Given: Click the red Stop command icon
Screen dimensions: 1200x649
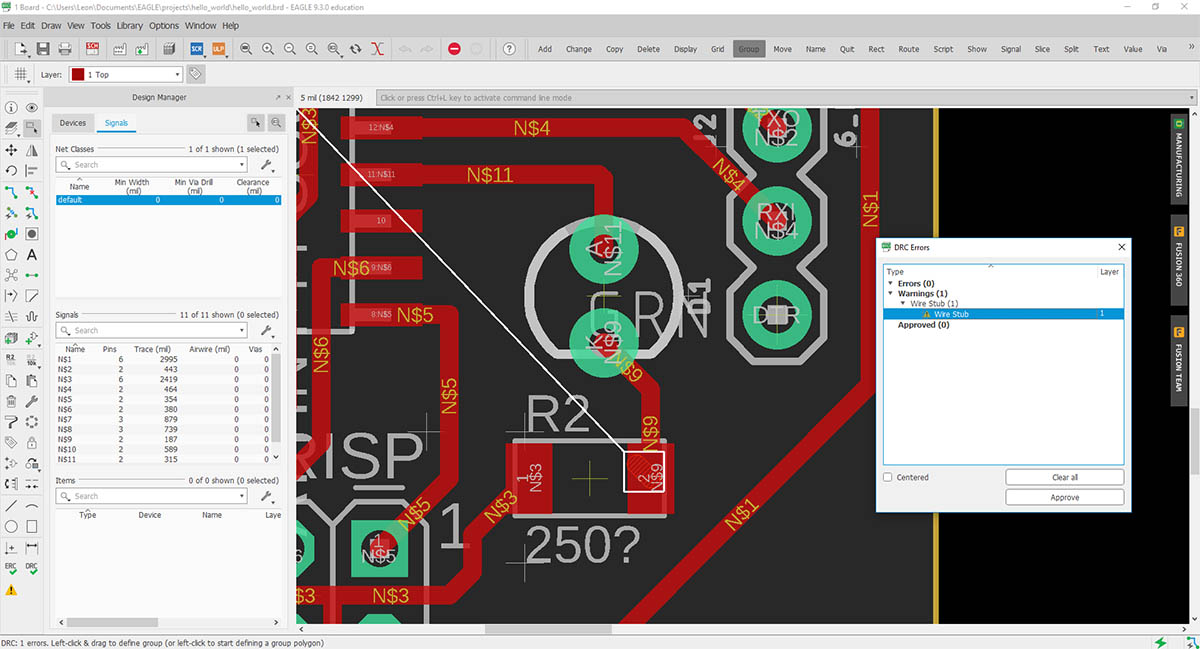Looking at the screenshot, I should coord(454,49).
